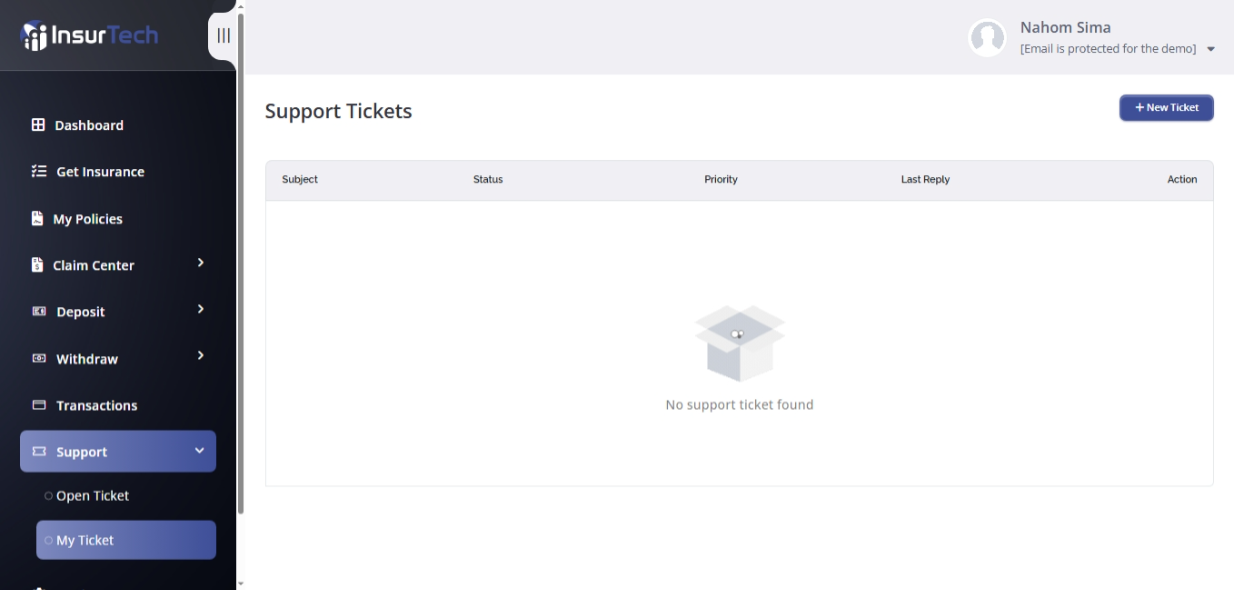
Task: Open the My Policies menu item
Action: [87, 219]
